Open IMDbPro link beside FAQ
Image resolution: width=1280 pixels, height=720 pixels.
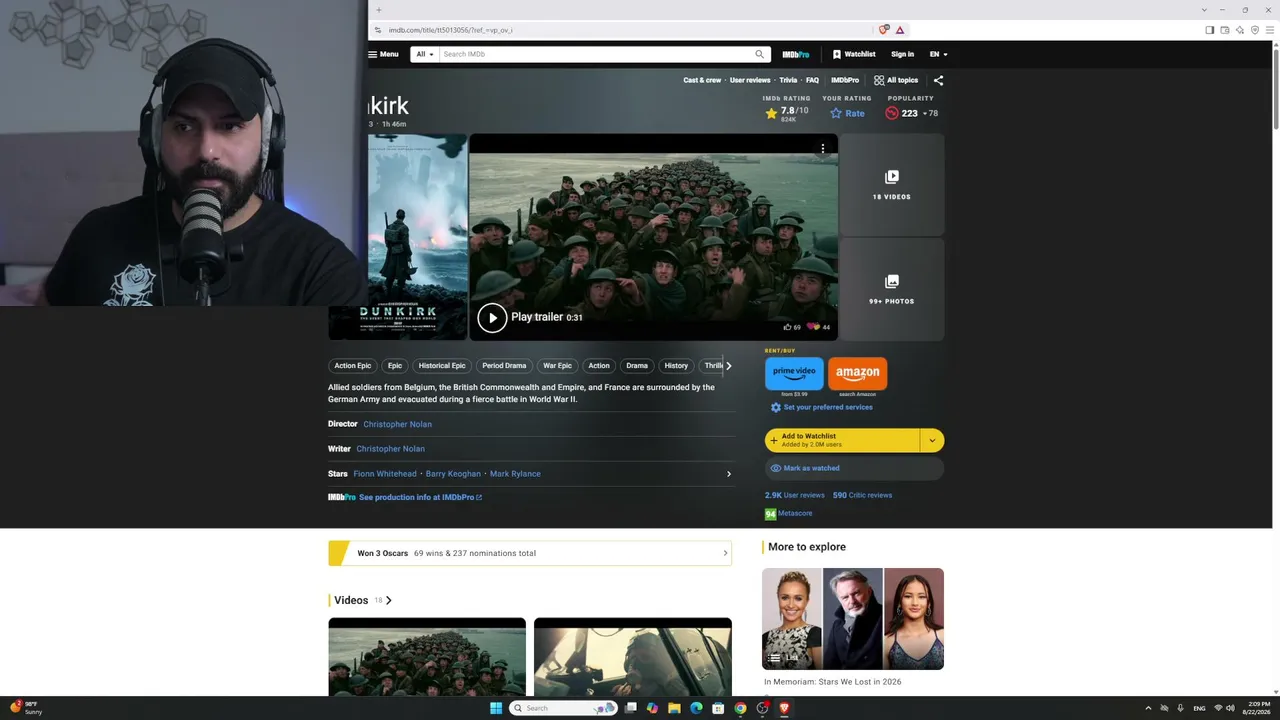click(845, 80)
